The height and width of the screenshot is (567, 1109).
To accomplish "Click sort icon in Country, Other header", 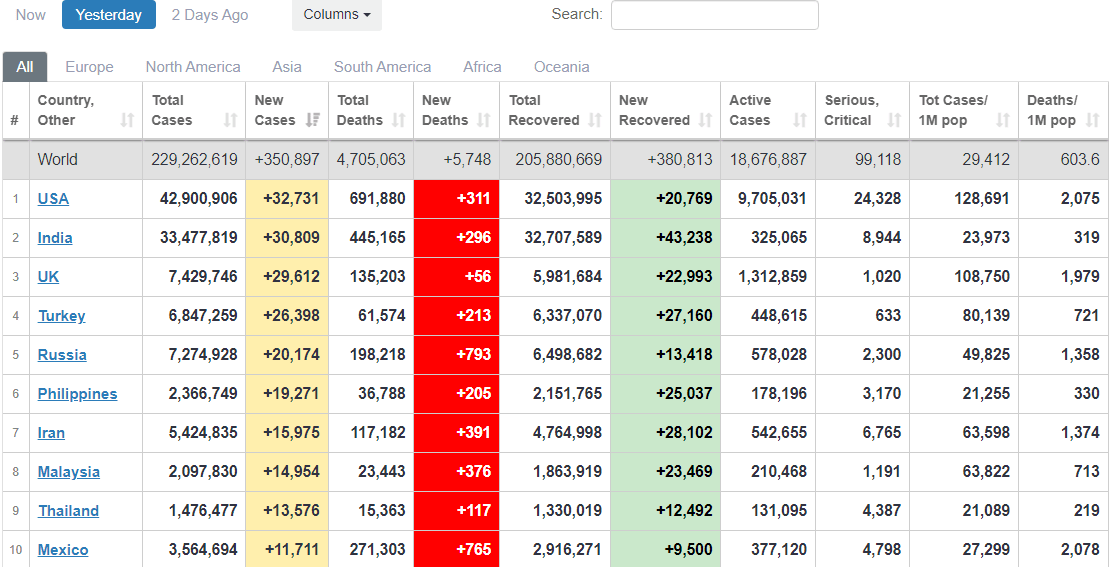I will 127,120.
